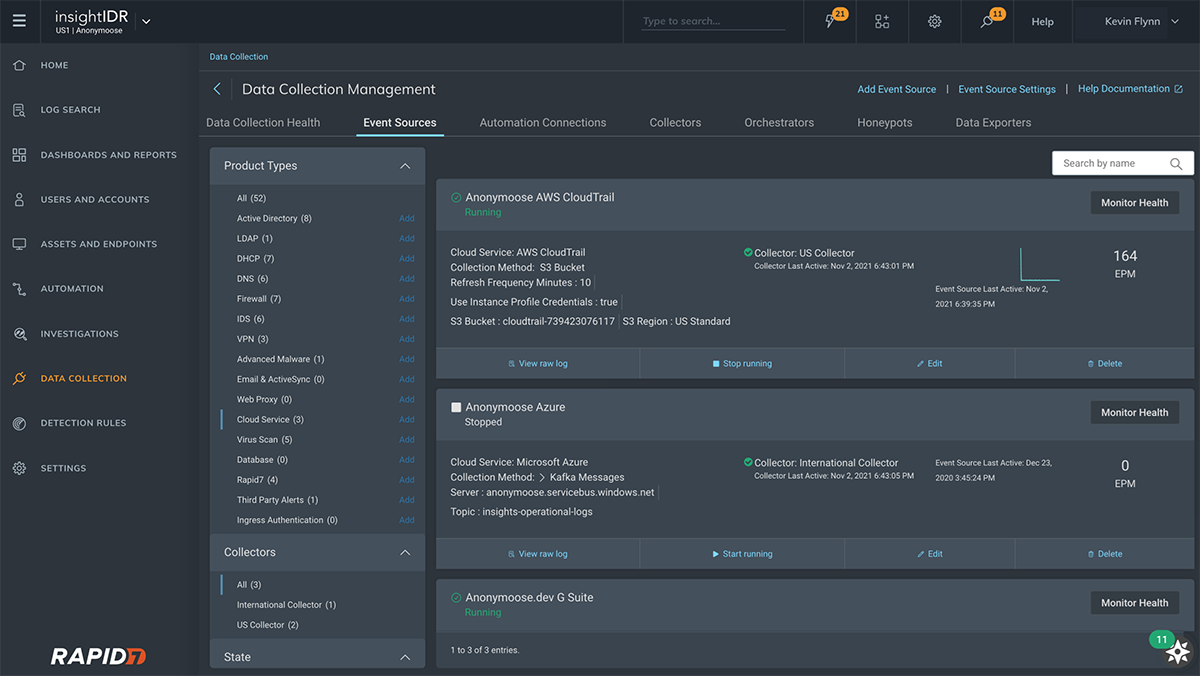1200x676 pixels.
Task: Collapse the State filter section
Action: [405, 657]
